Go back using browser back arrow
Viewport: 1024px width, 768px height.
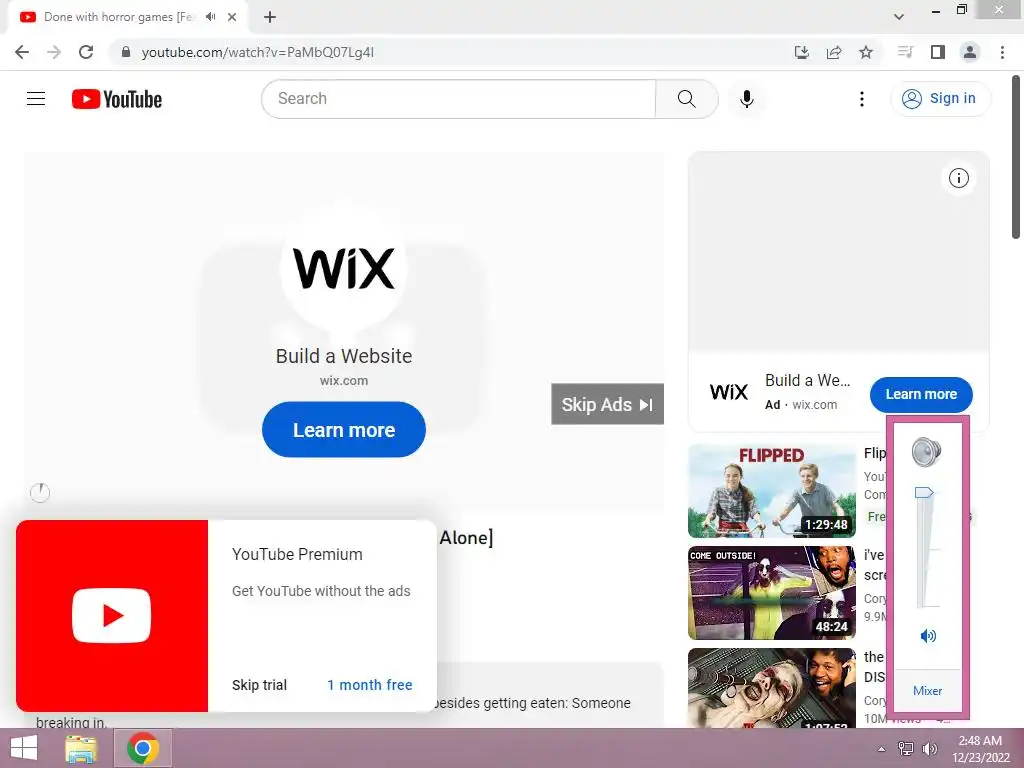22,52
